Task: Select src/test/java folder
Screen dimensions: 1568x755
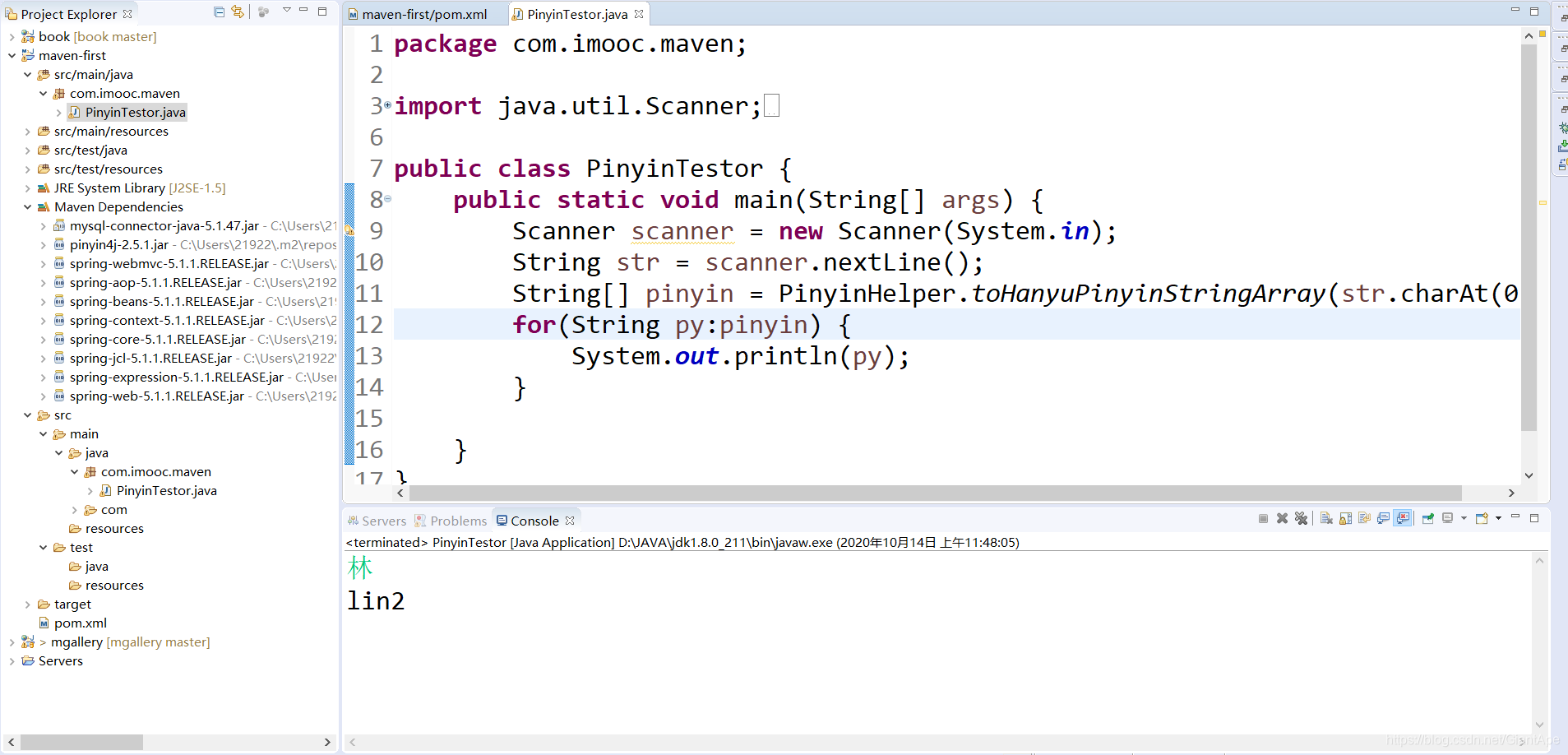Action: click(x=90, y=150)
